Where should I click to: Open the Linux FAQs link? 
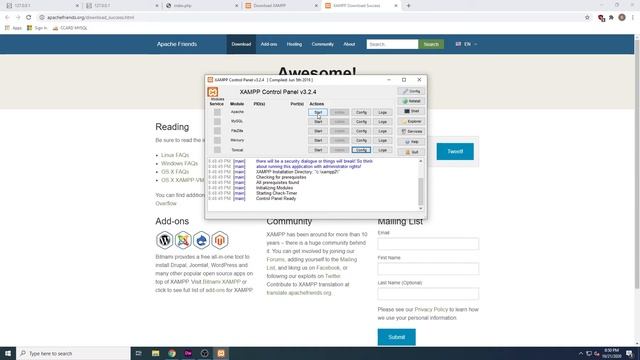coord(175,155)
